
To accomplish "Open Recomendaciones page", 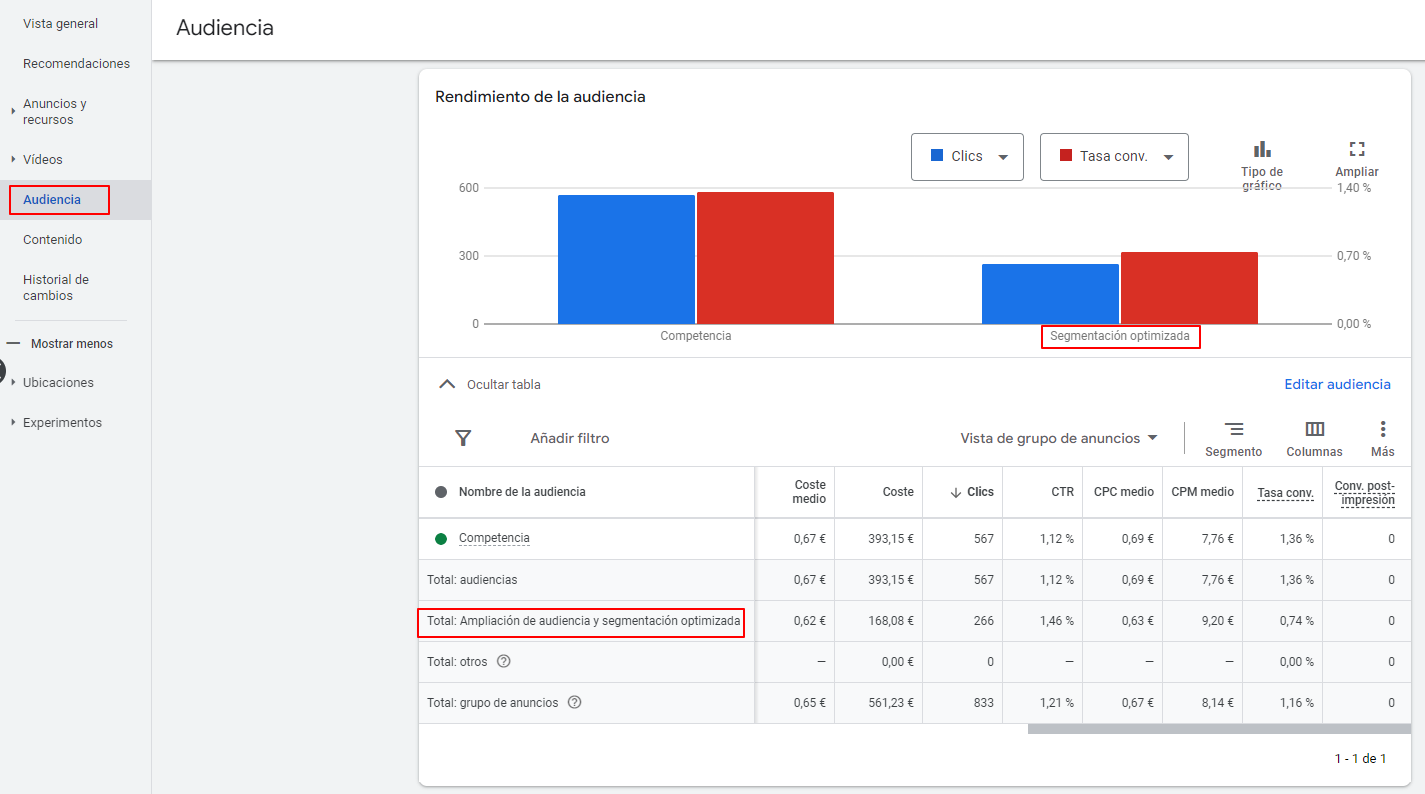I will [76, 63].
